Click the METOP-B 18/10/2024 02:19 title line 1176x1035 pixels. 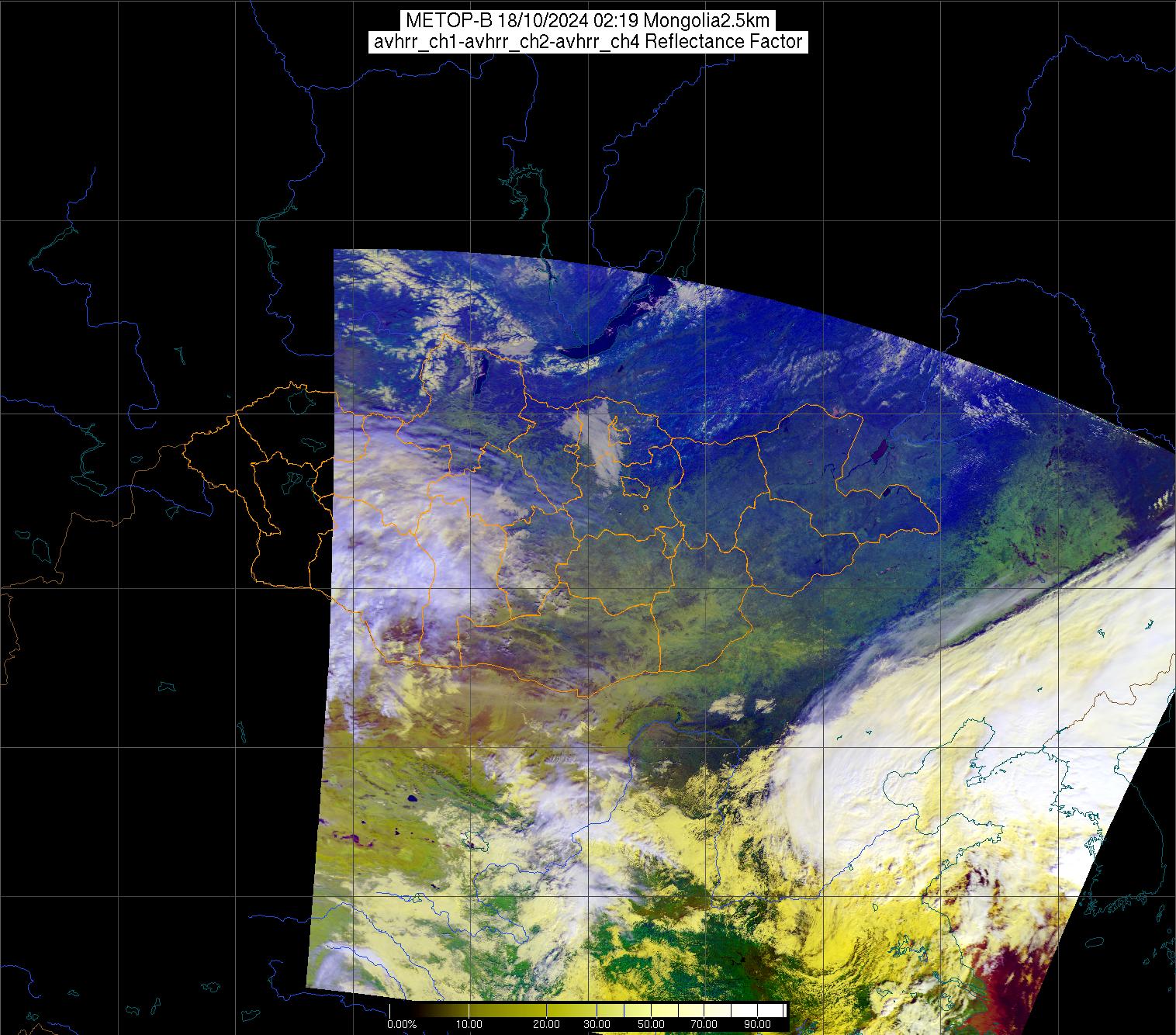click(587, 21)
